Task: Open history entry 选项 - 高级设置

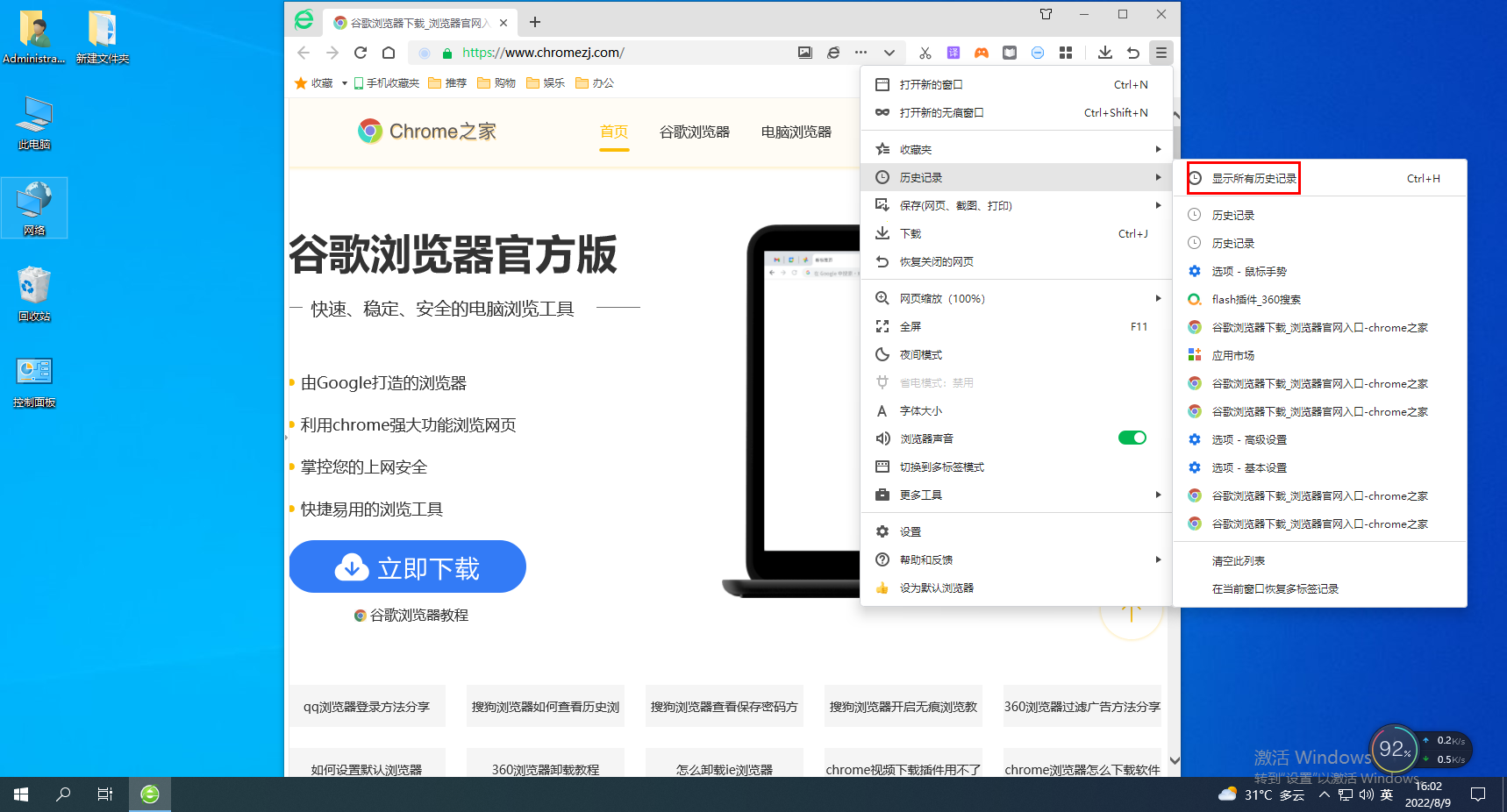Action: [x=1320, y=440]
